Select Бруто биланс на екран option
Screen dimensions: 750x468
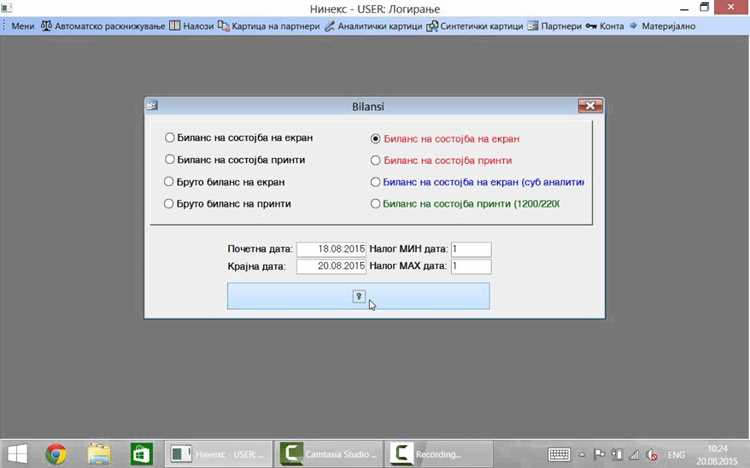[169, 182]
